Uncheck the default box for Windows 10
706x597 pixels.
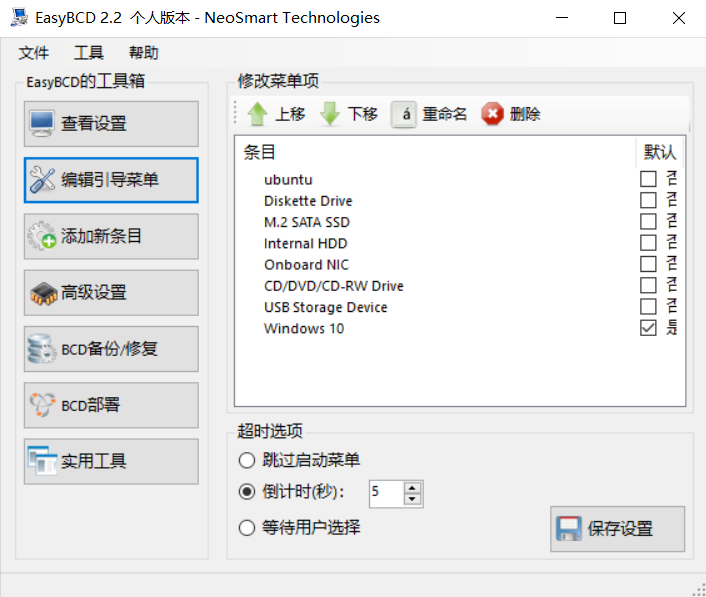[x=648, y=328]
